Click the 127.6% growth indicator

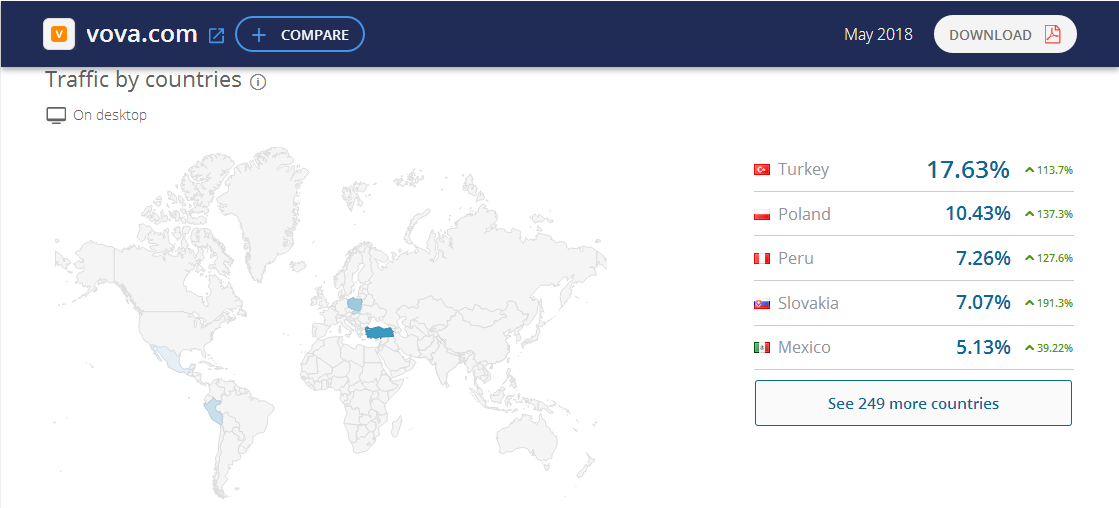point(1049,258)
